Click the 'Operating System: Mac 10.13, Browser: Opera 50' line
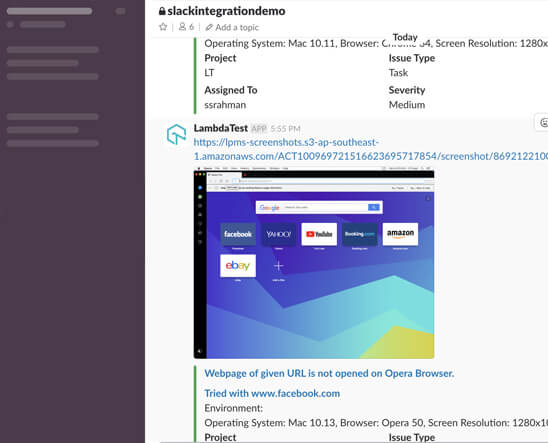Screen dimensions: 548x443 coord(376,423)
